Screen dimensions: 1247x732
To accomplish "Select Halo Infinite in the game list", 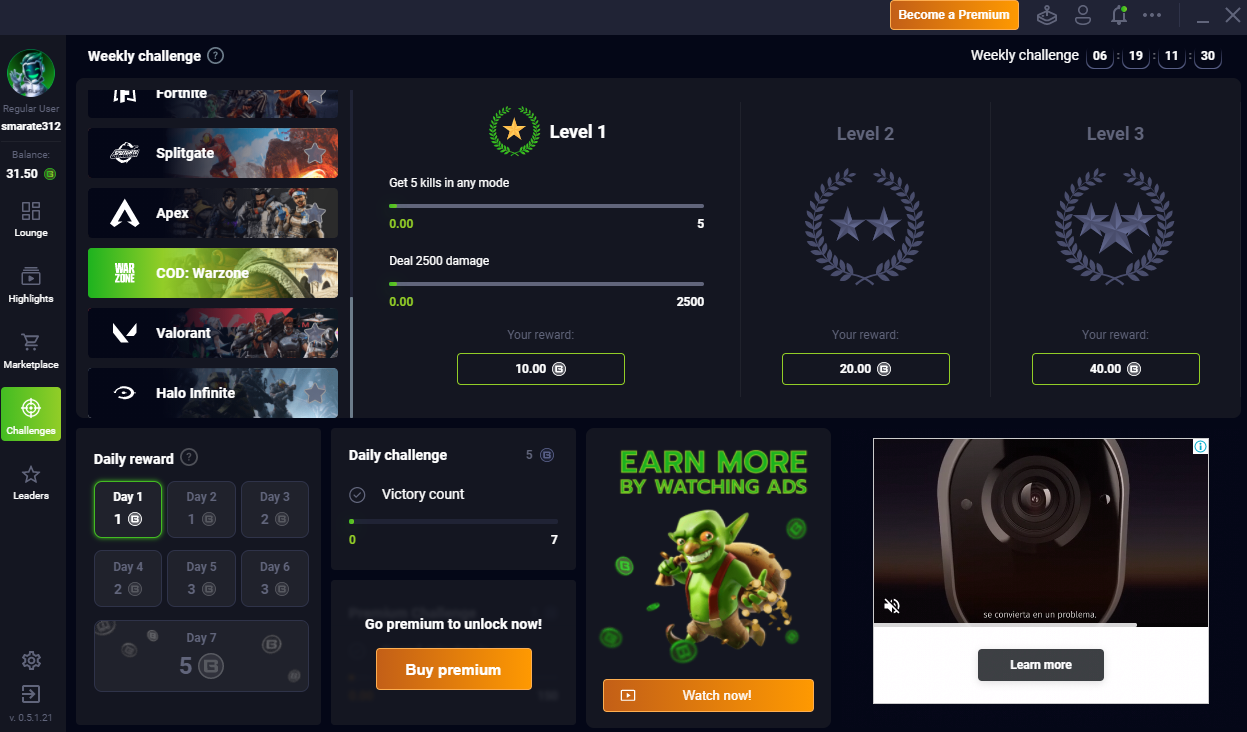I will coord(213,393).
